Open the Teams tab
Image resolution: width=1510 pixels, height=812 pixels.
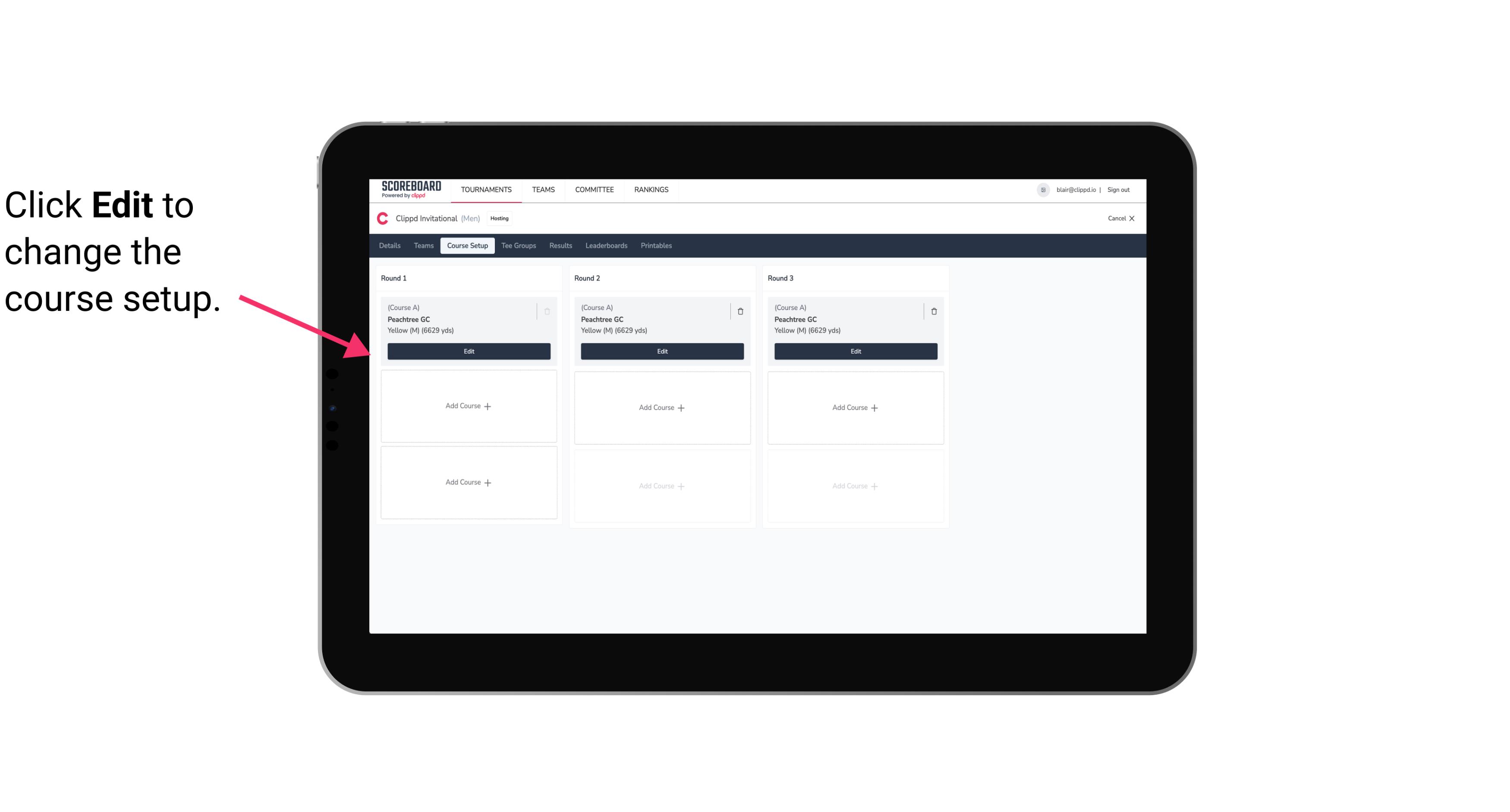coord(422,245)
